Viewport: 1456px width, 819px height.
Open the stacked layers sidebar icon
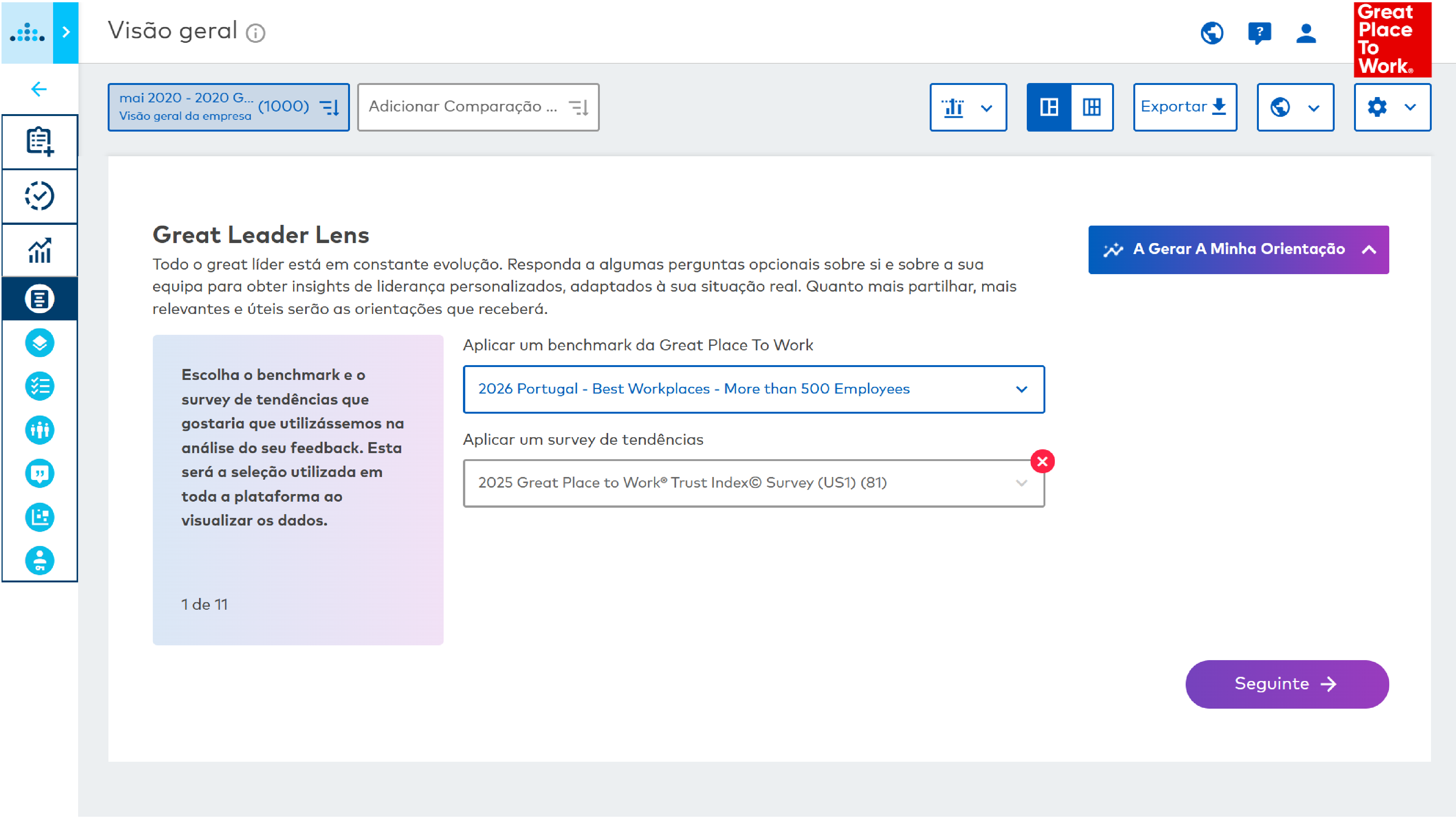[39, 342]
